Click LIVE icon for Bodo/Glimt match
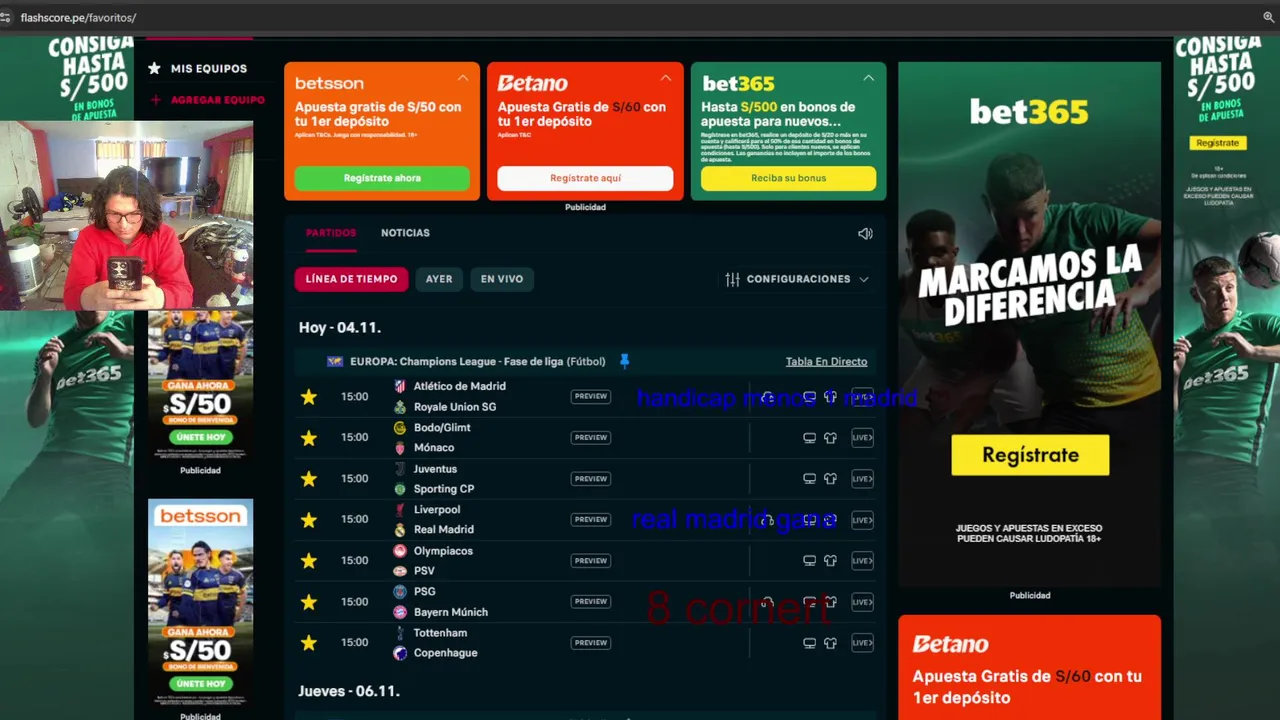 tap(862, 438)
